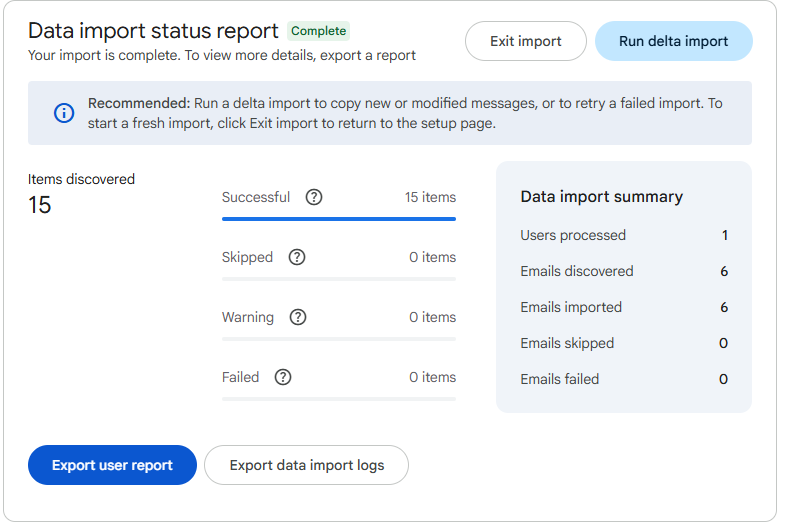This screenshot has height=528, width=794.
Task: Click the Successful progress bar
Action: [339, 219]
